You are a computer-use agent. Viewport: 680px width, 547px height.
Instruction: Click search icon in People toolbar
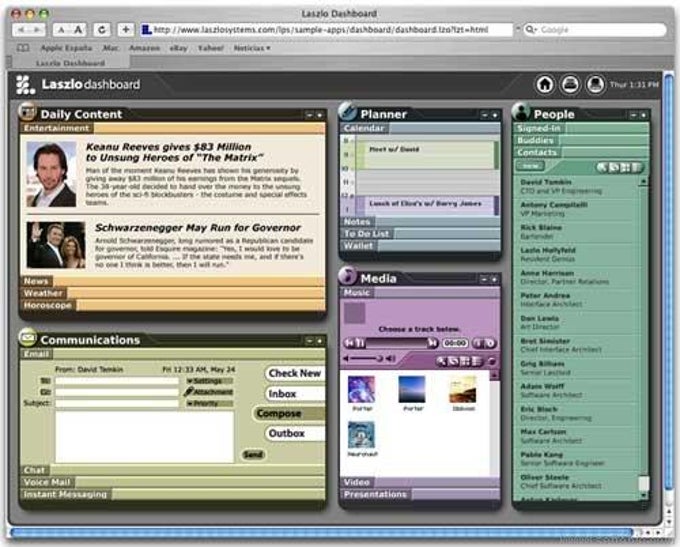(602, 167)
